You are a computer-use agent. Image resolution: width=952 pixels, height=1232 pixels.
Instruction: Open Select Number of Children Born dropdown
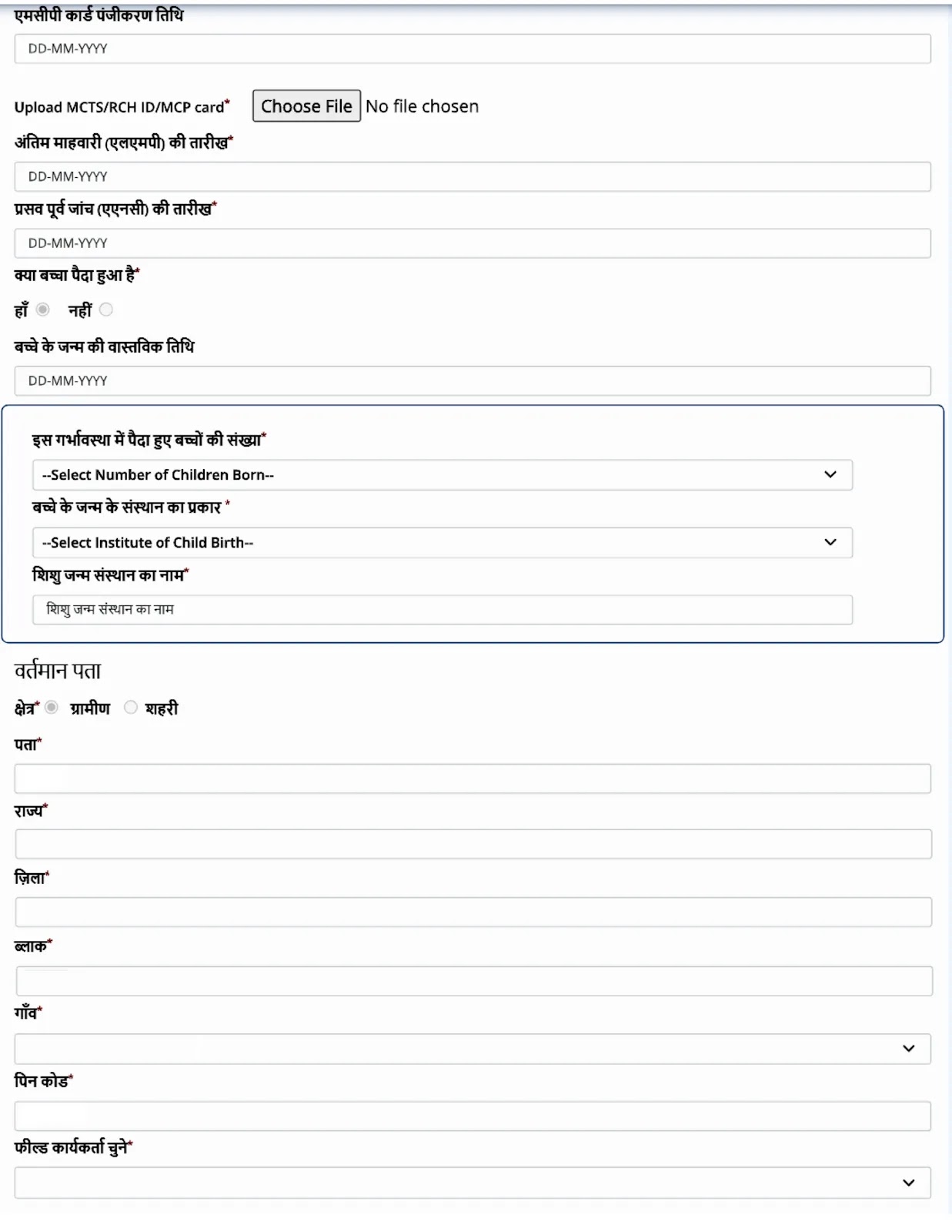pyautogui.click(x=443, y=475)
